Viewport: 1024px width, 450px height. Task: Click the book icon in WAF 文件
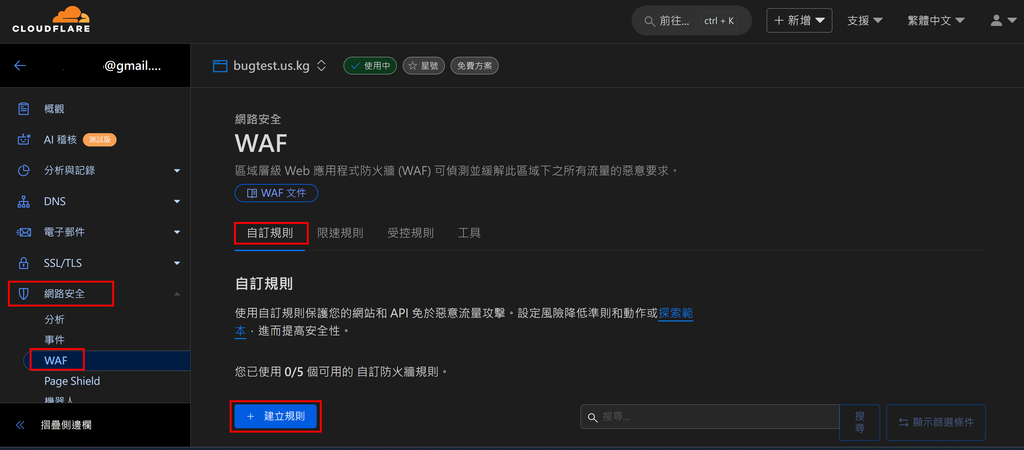[251, 193]
